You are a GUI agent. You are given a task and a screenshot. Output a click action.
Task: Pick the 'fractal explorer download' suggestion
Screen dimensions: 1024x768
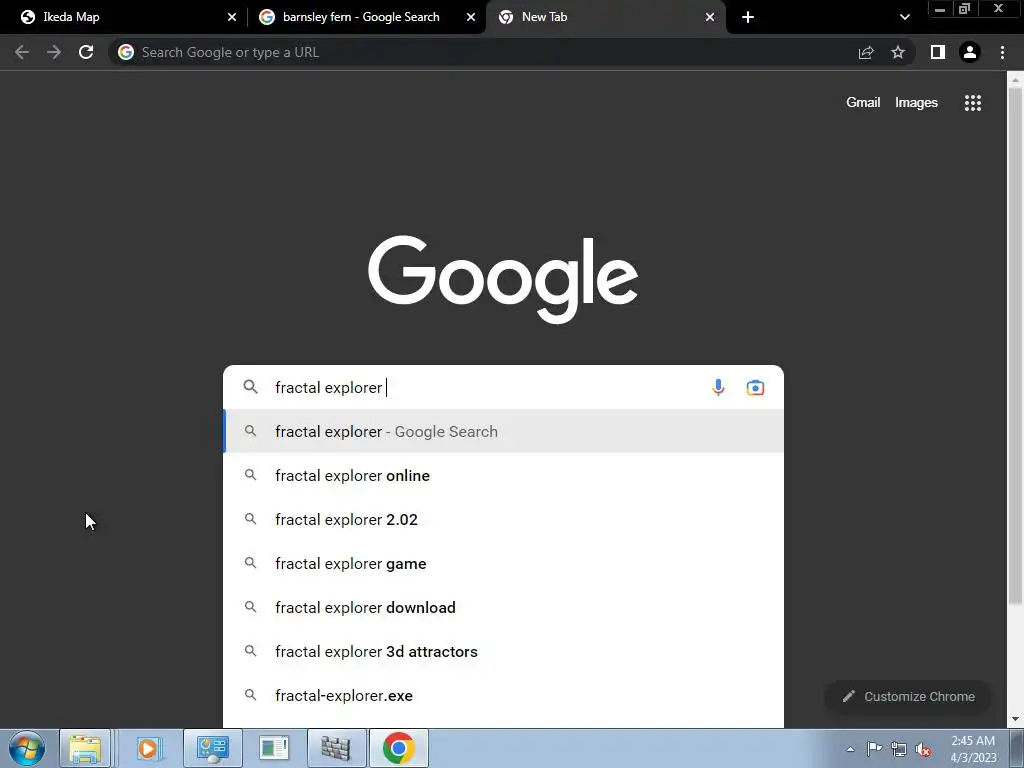pyautogui.click(x=504, y=607)
